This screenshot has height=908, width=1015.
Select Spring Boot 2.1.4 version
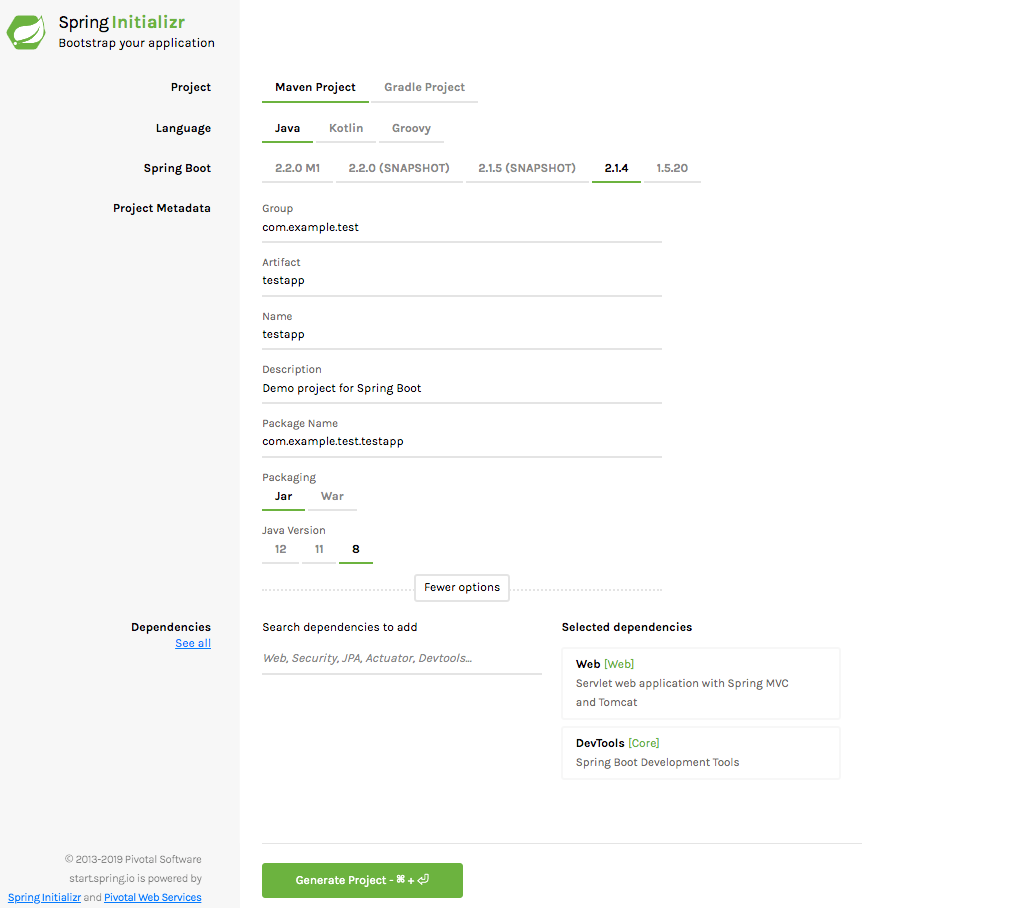pyautogui.click(x=616, y=168)
